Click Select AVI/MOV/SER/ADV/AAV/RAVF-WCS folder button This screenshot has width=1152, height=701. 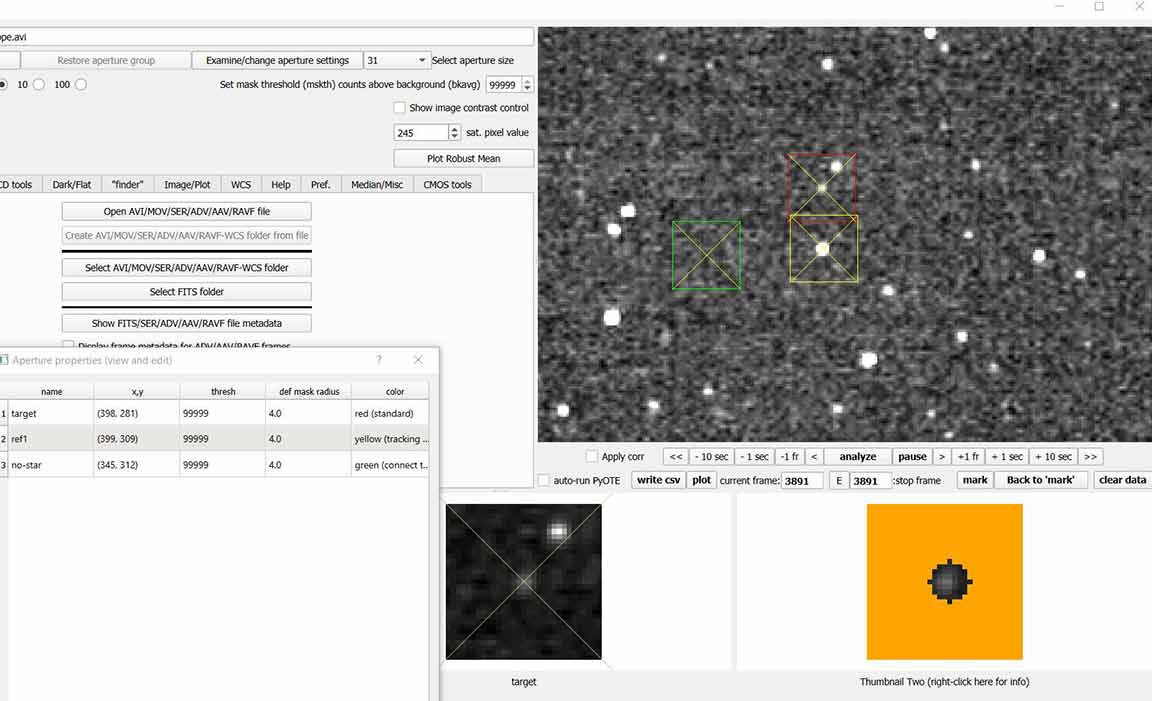(x=187, y=267)
